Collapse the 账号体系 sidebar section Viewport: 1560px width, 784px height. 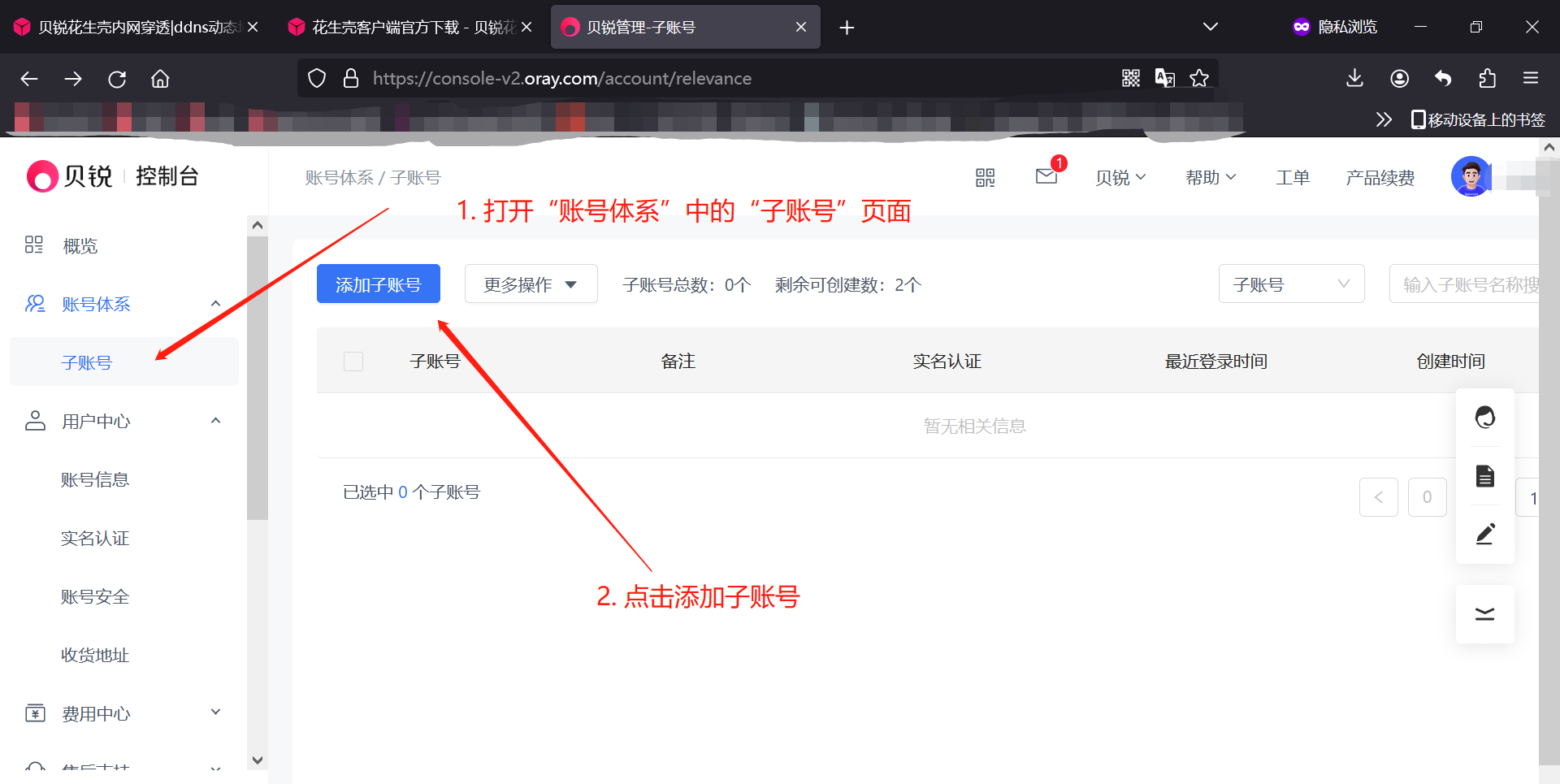[215, 304]
